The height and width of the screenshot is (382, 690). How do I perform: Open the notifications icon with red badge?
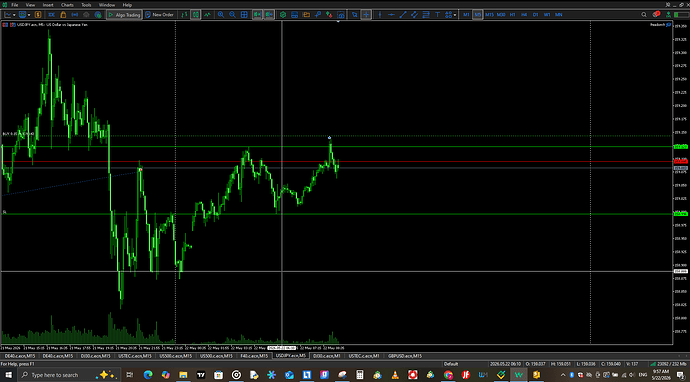point(656,15)
